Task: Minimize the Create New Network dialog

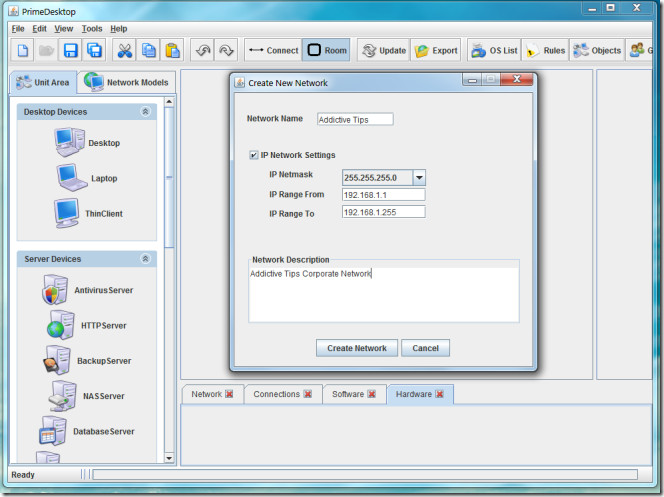Action: pyautogui.click(x=472, y=80)
